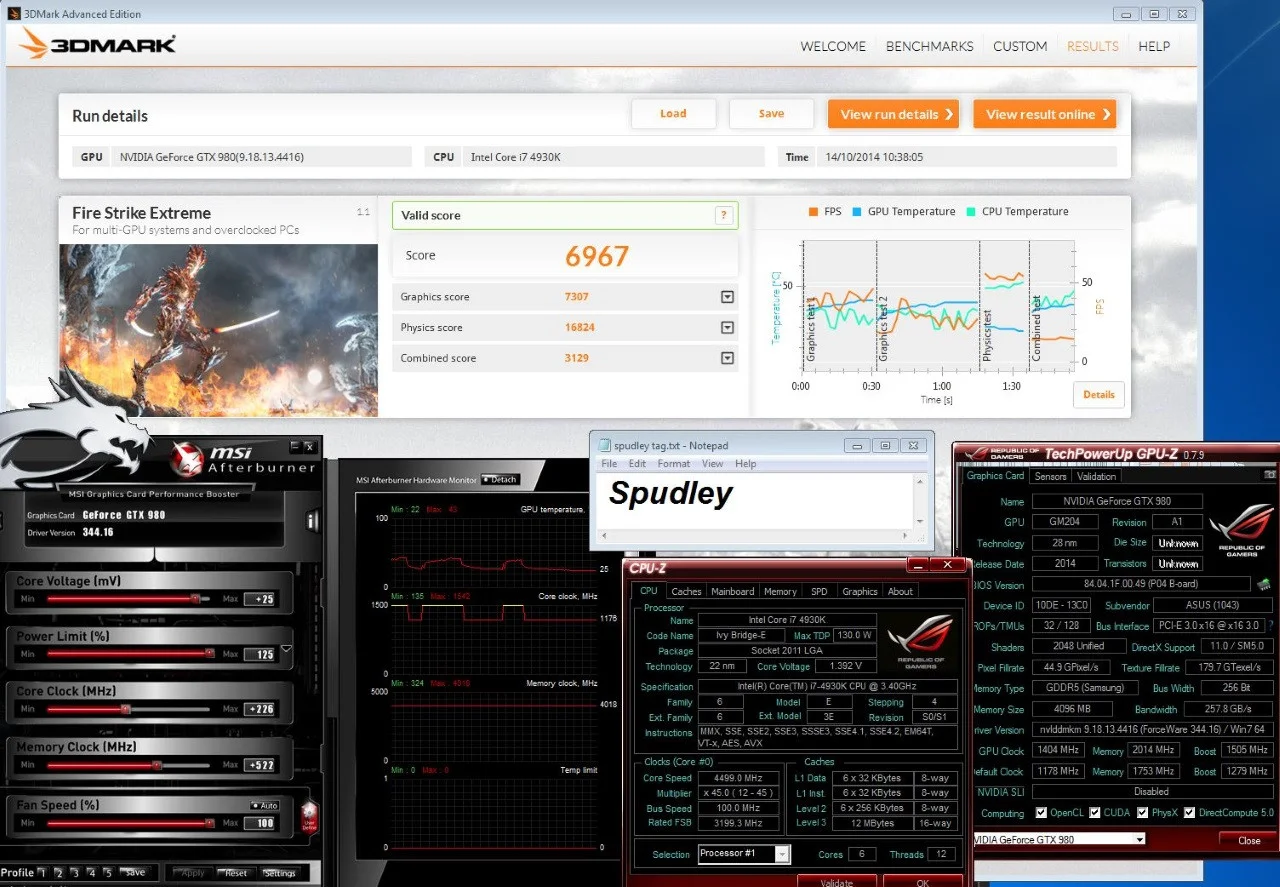Click the ROG logo in GPU-Z
1280x887 pixels.
(1240, 531)
